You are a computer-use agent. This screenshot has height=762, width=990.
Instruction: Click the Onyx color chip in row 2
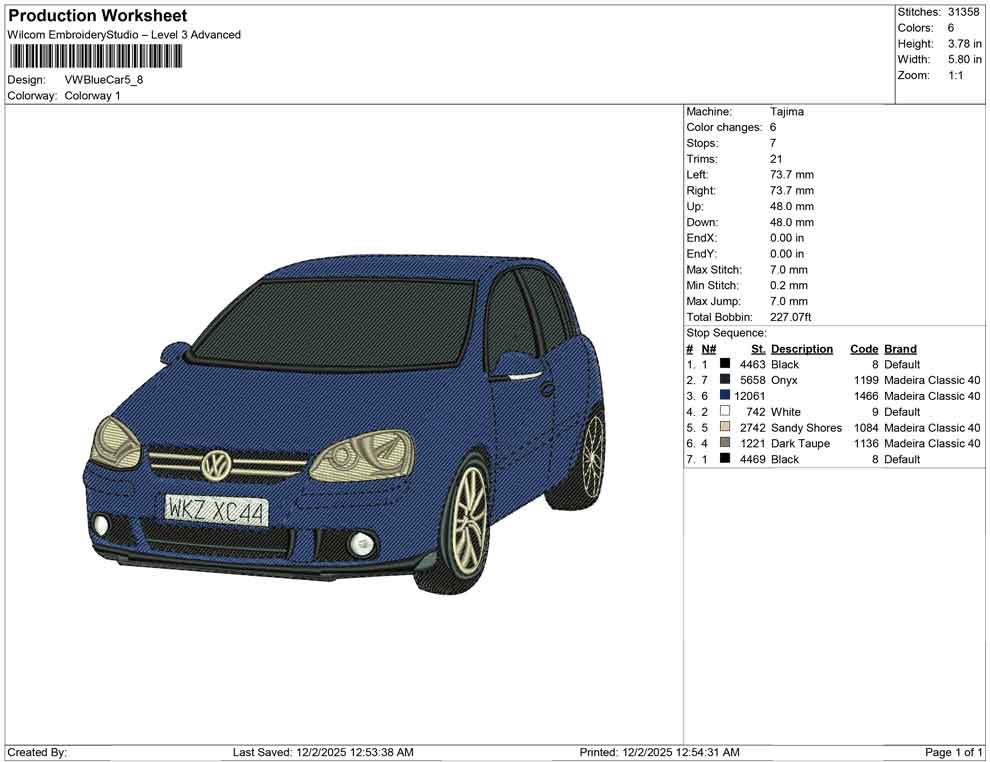coord(724,380)
